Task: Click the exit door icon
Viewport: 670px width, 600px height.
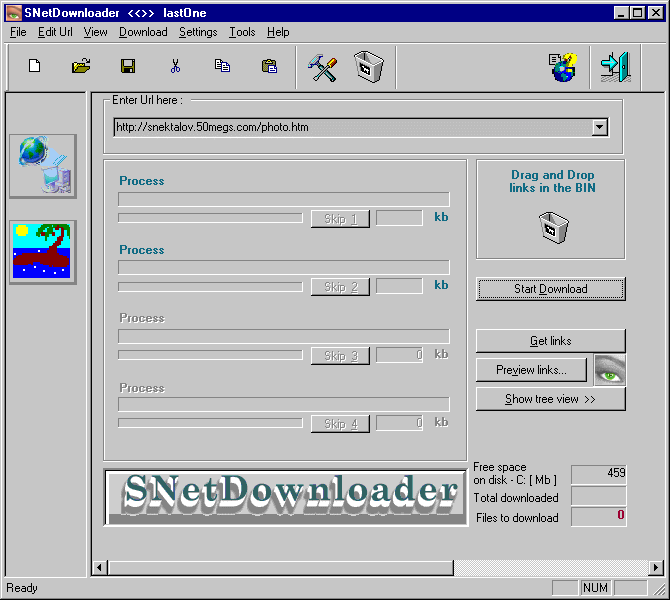Action: [616, 67]
